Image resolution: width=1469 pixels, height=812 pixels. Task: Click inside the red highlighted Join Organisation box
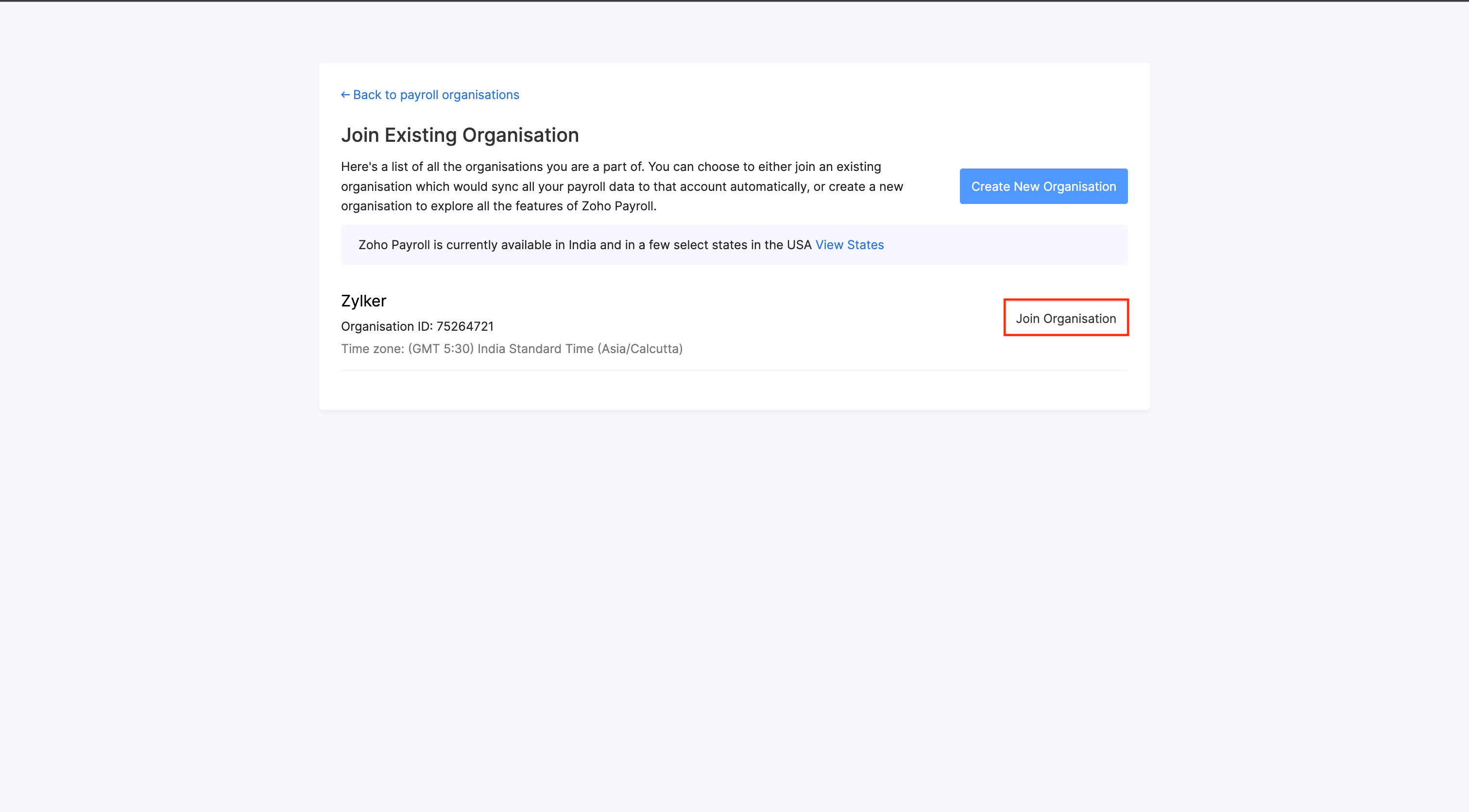[x=1066, y=318]
